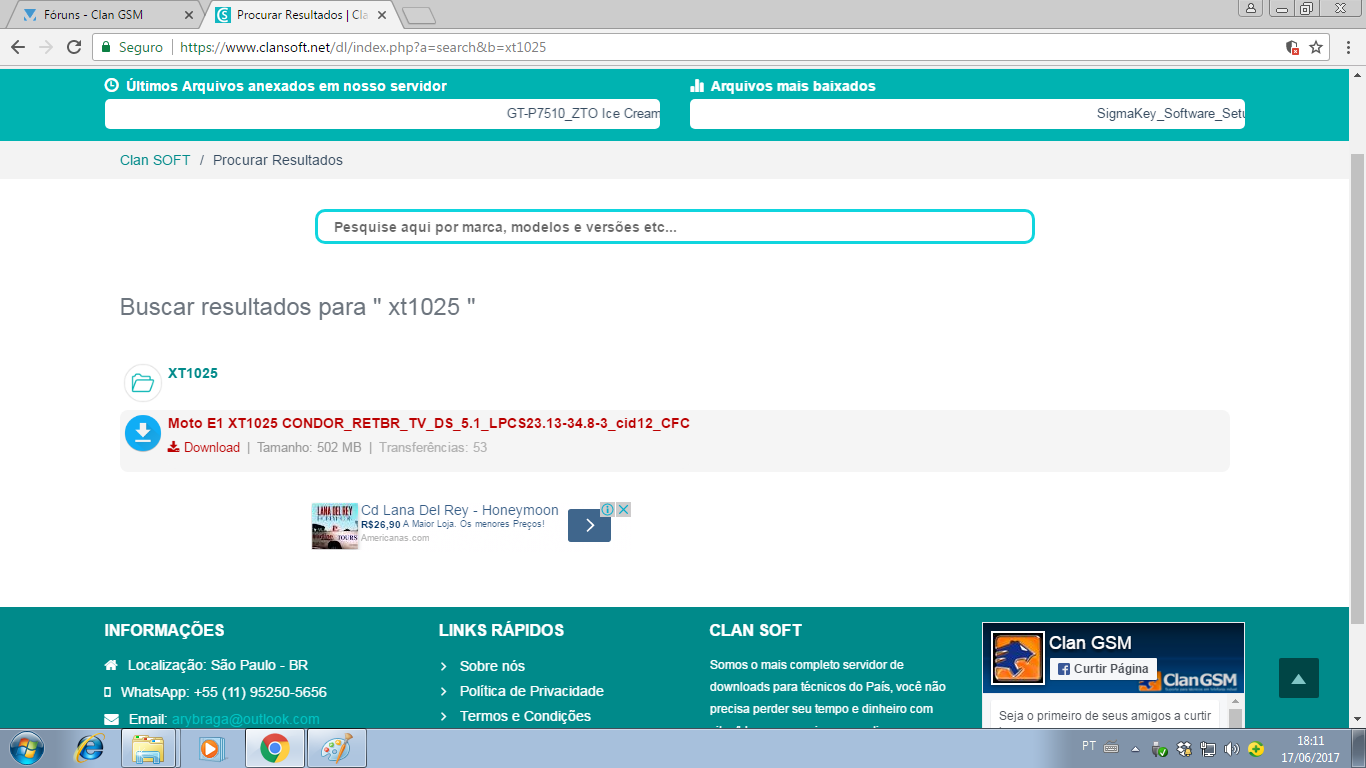Click the SigmaKey_Software_Setup ticker entry
1366x768 pixels.
[1171, 114]
